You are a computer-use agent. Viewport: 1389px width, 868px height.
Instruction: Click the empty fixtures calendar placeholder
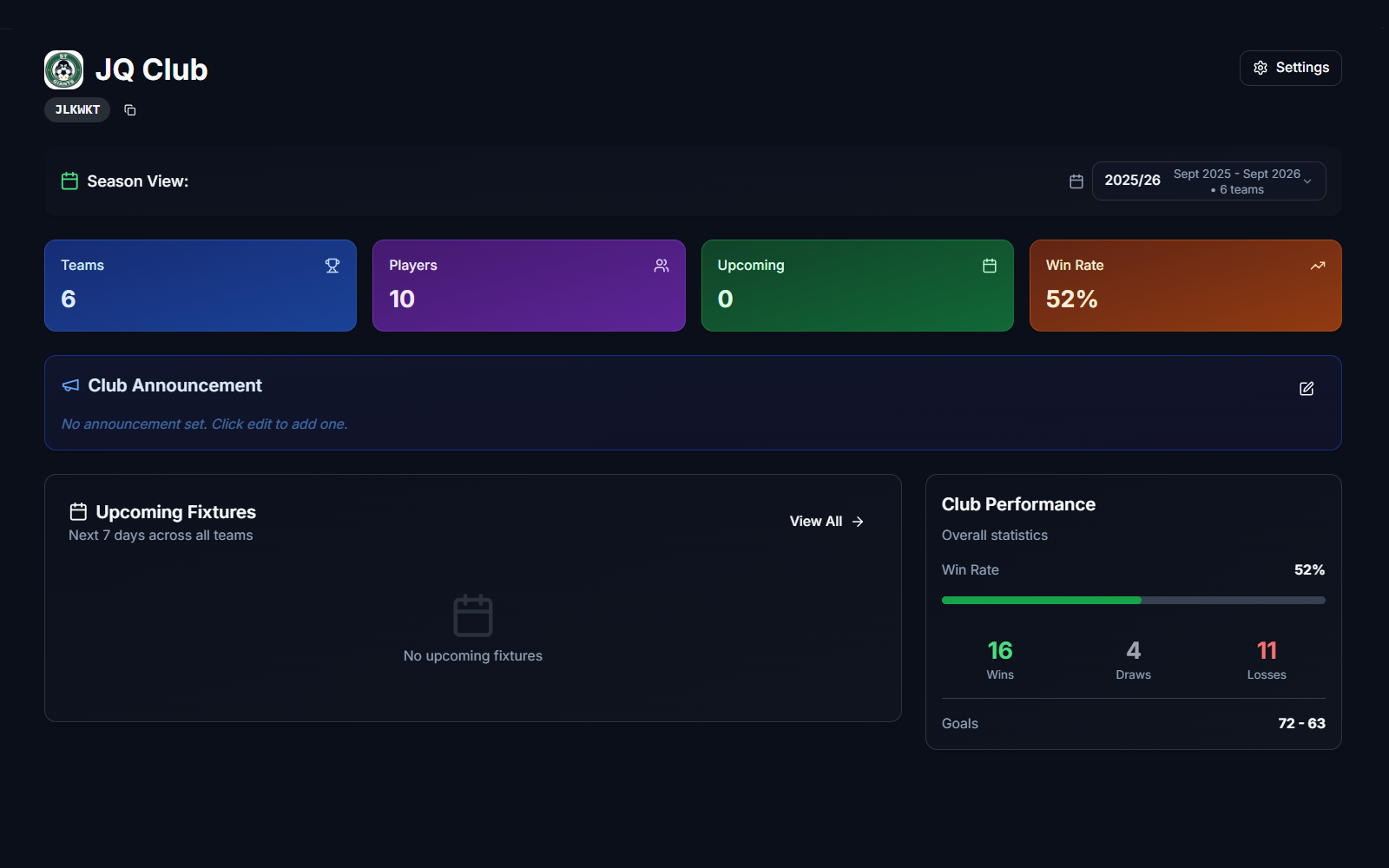coord(473,615)
